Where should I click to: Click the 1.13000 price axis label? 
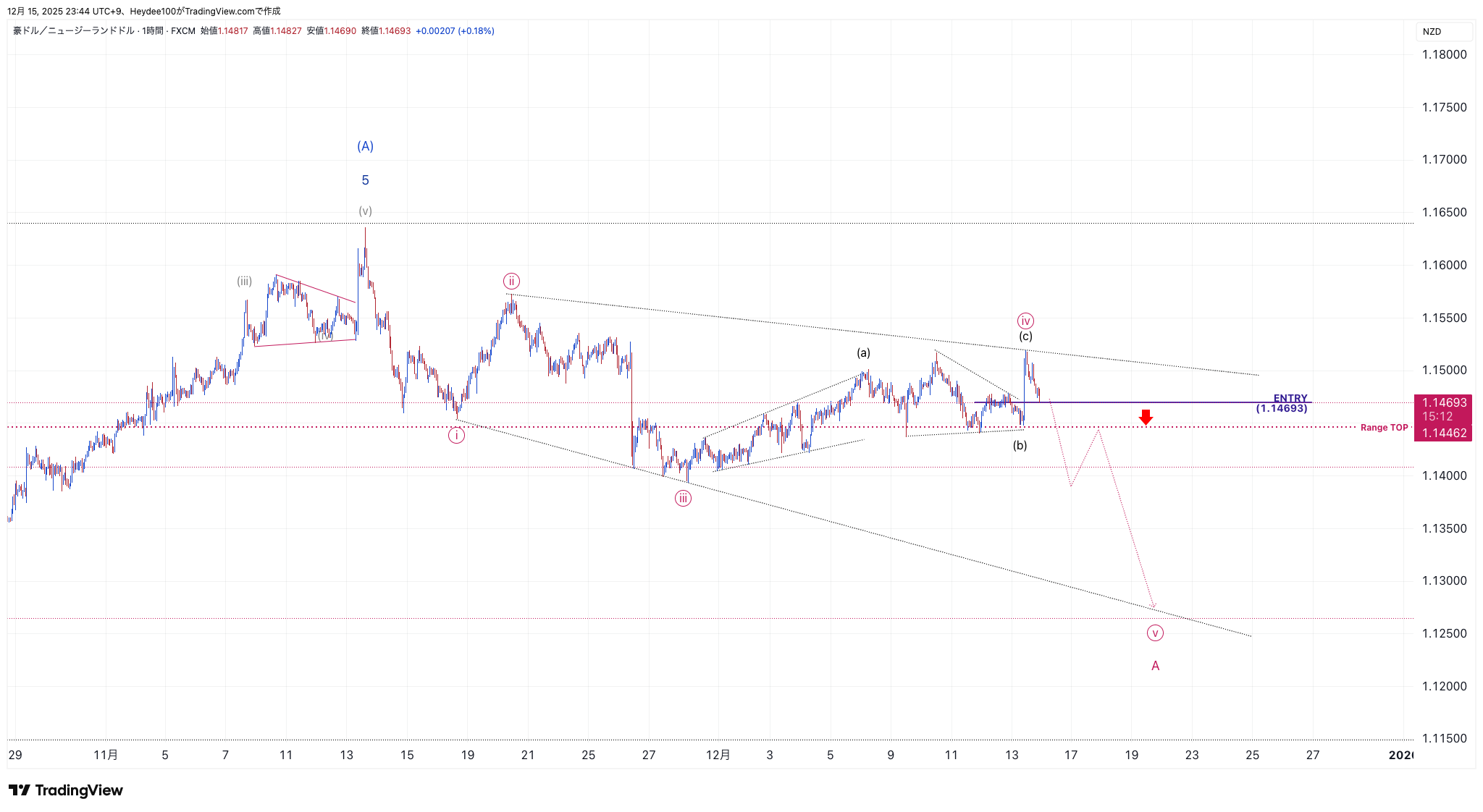pyautogui.click(x=1444, y=581)
